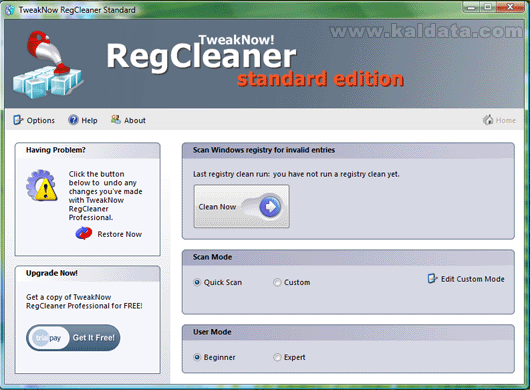The image size is (530, 390).
Task: Click the 'Last registry clean run' status text
Action: 296,174
